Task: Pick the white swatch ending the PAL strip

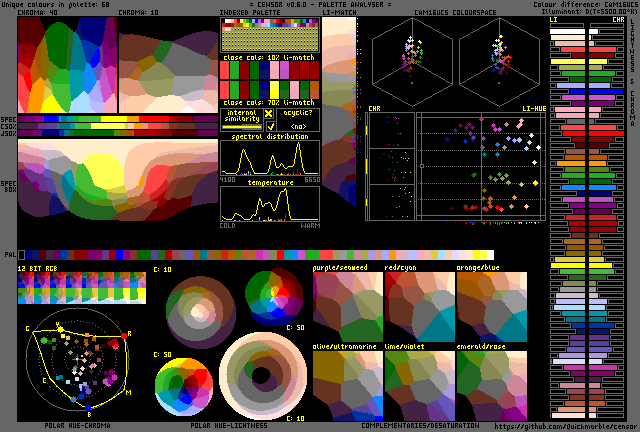Action: tap(489, 255)
